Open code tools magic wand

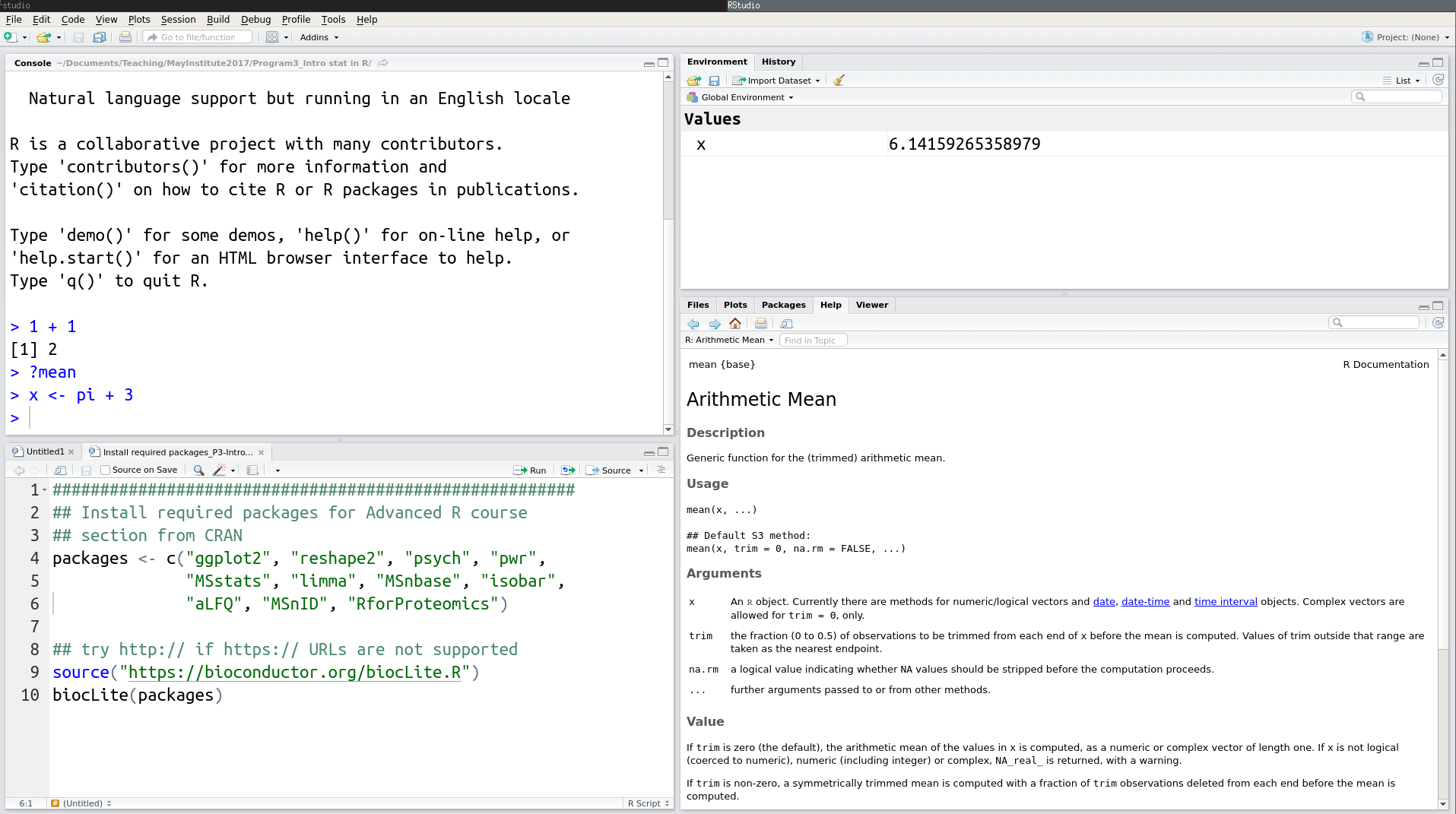(x=220, y=470)
